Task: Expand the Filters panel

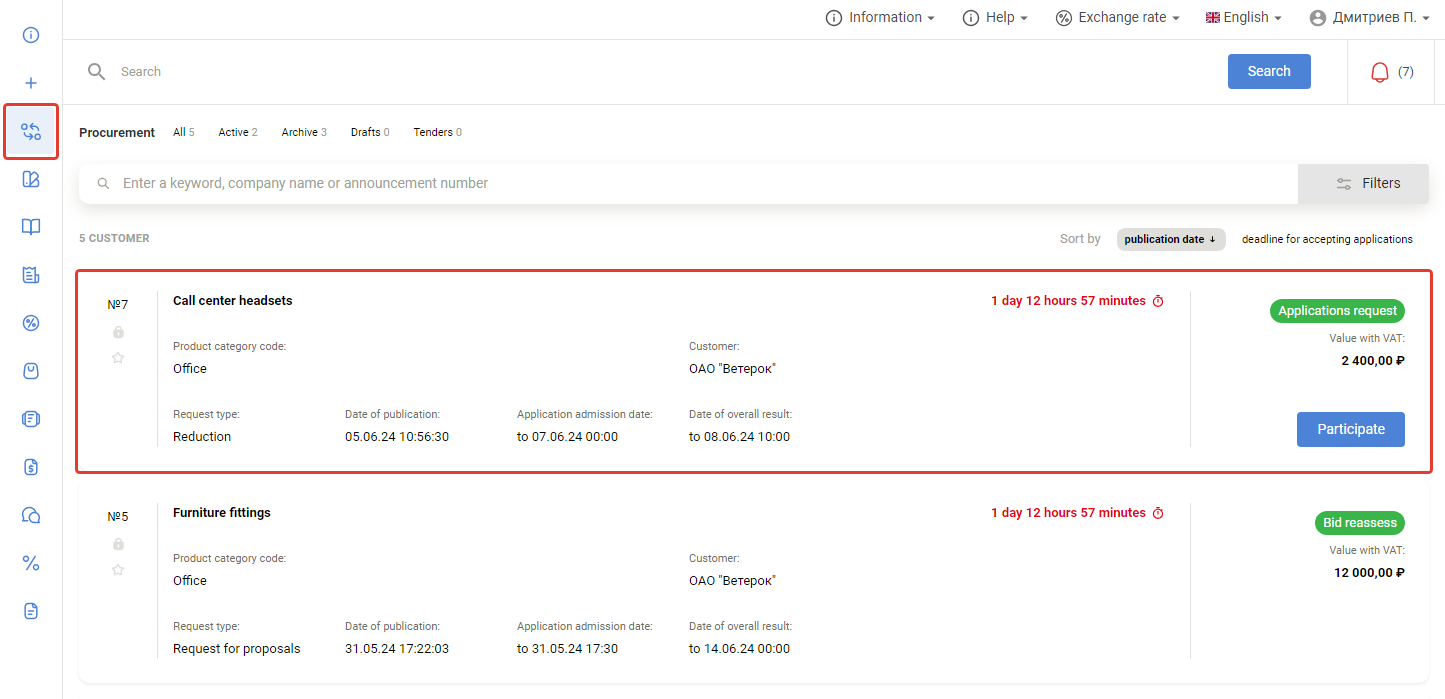Action: click(x=1363, y=184)
